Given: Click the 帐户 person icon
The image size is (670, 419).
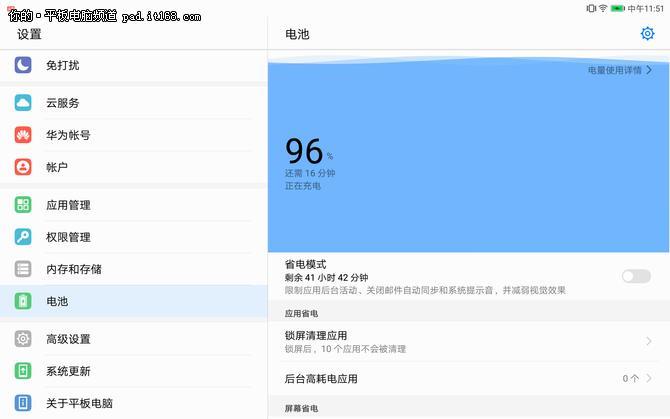Looking at the screenshot, I should point(23,167).
